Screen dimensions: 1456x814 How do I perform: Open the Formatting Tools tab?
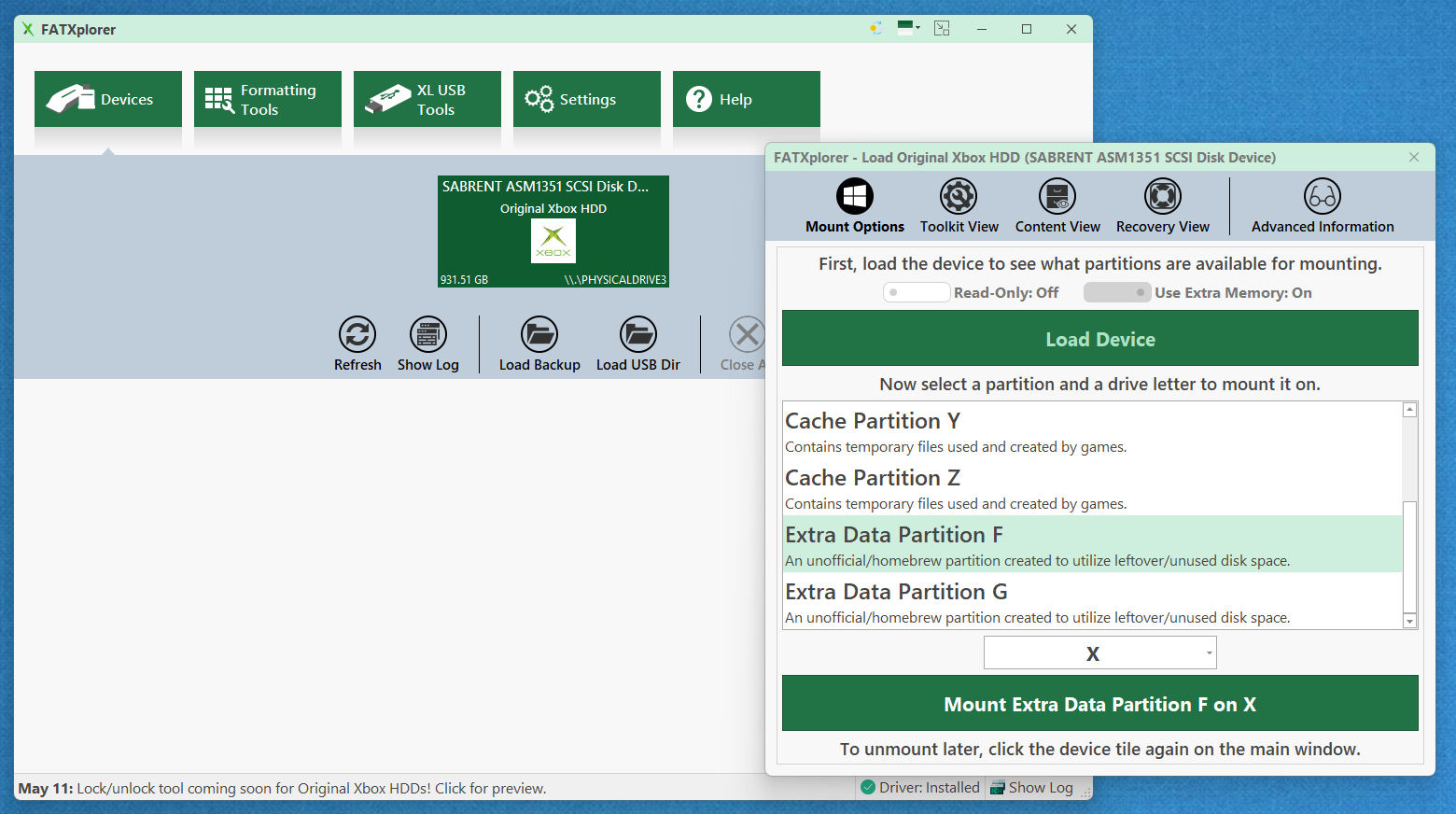(268, 100)
